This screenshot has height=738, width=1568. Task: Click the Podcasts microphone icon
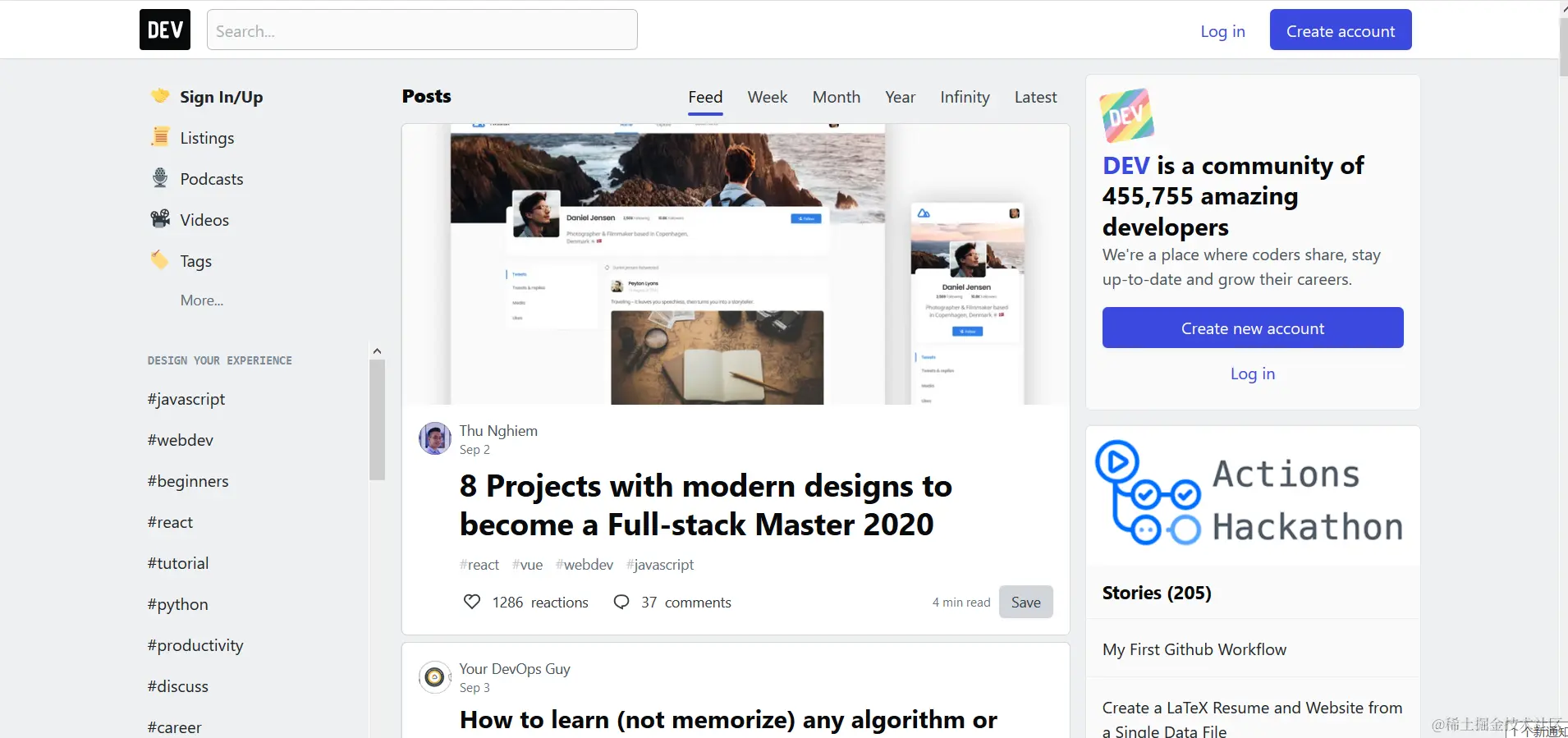pyautogui.click(x=160, y=178)
